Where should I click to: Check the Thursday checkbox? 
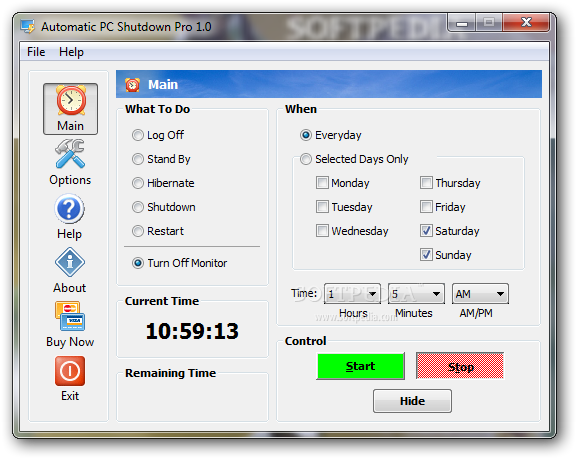click(426, 183)
